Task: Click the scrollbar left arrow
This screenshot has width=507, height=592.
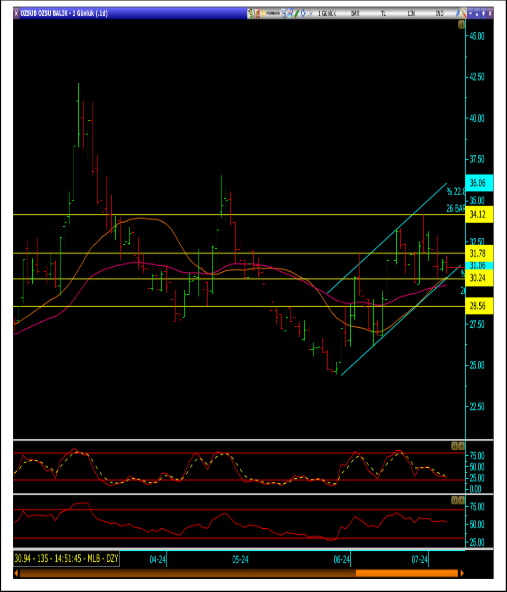Action: [x=16, y=573]
